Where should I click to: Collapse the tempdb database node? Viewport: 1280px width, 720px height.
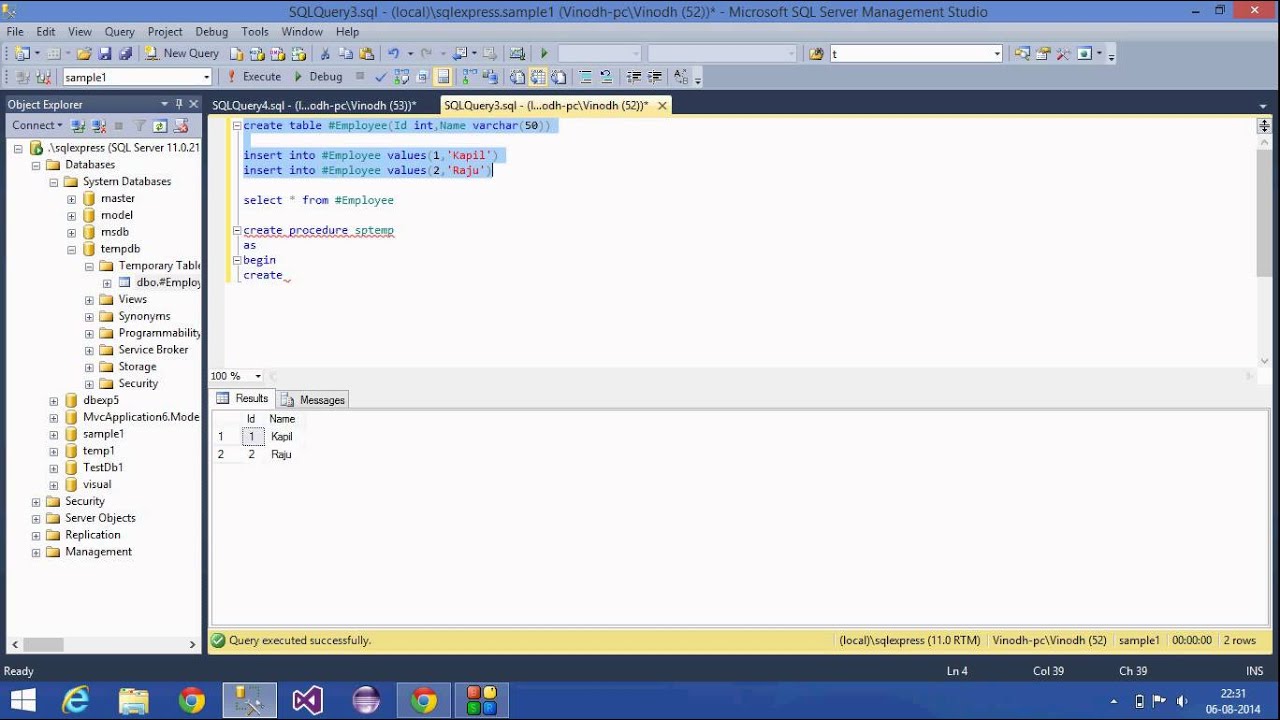72,249
